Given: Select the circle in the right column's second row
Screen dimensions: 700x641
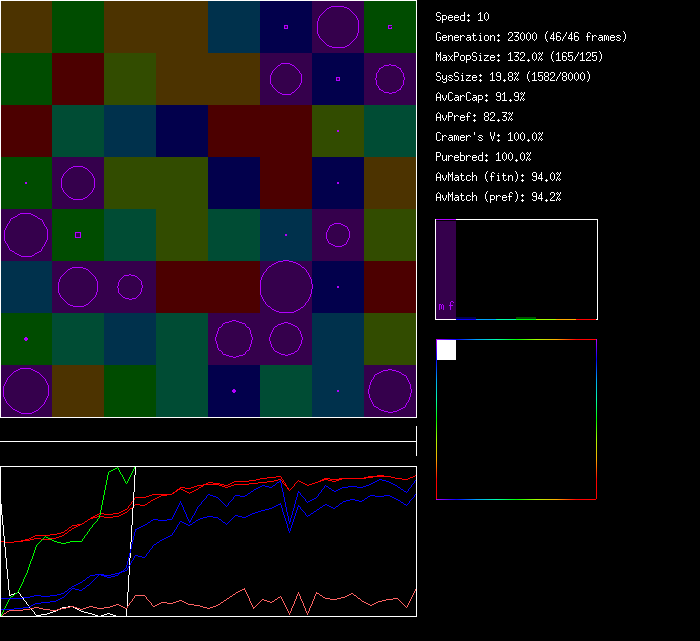Looking at the screenshot, I should click(x=390, y=79).
